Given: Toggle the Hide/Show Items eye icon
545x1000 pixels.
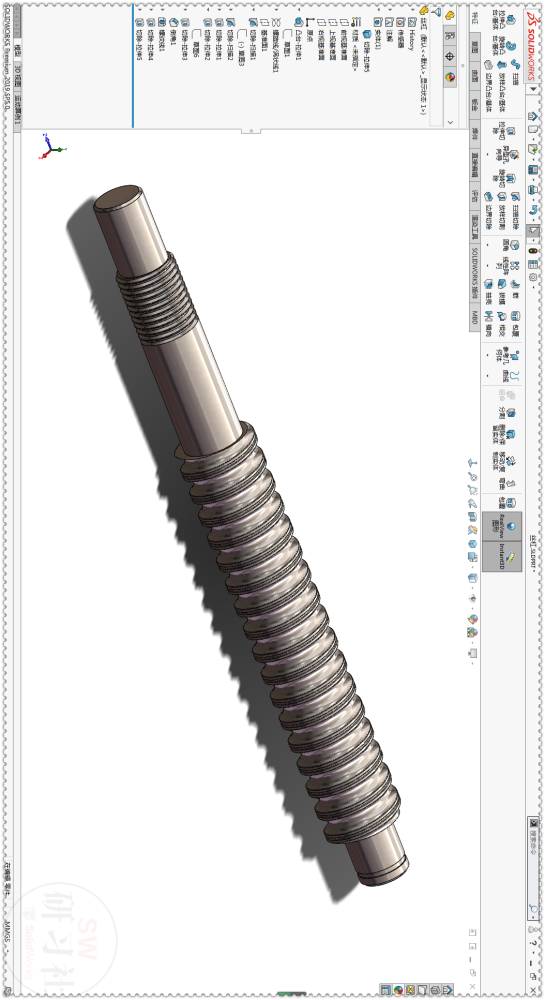Looking at the screenshot, I should [x=473, y=599].
